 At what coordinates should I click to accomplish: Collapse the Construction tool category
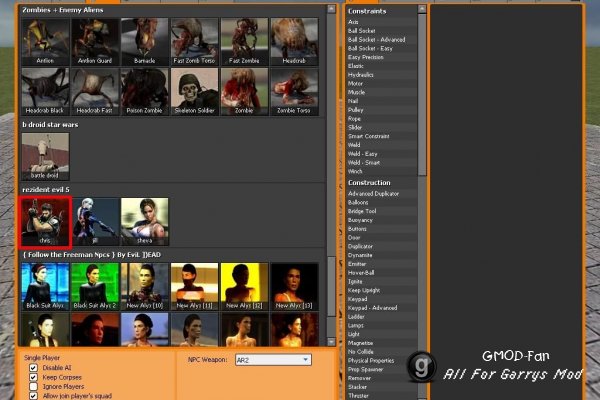coord(369,183)
